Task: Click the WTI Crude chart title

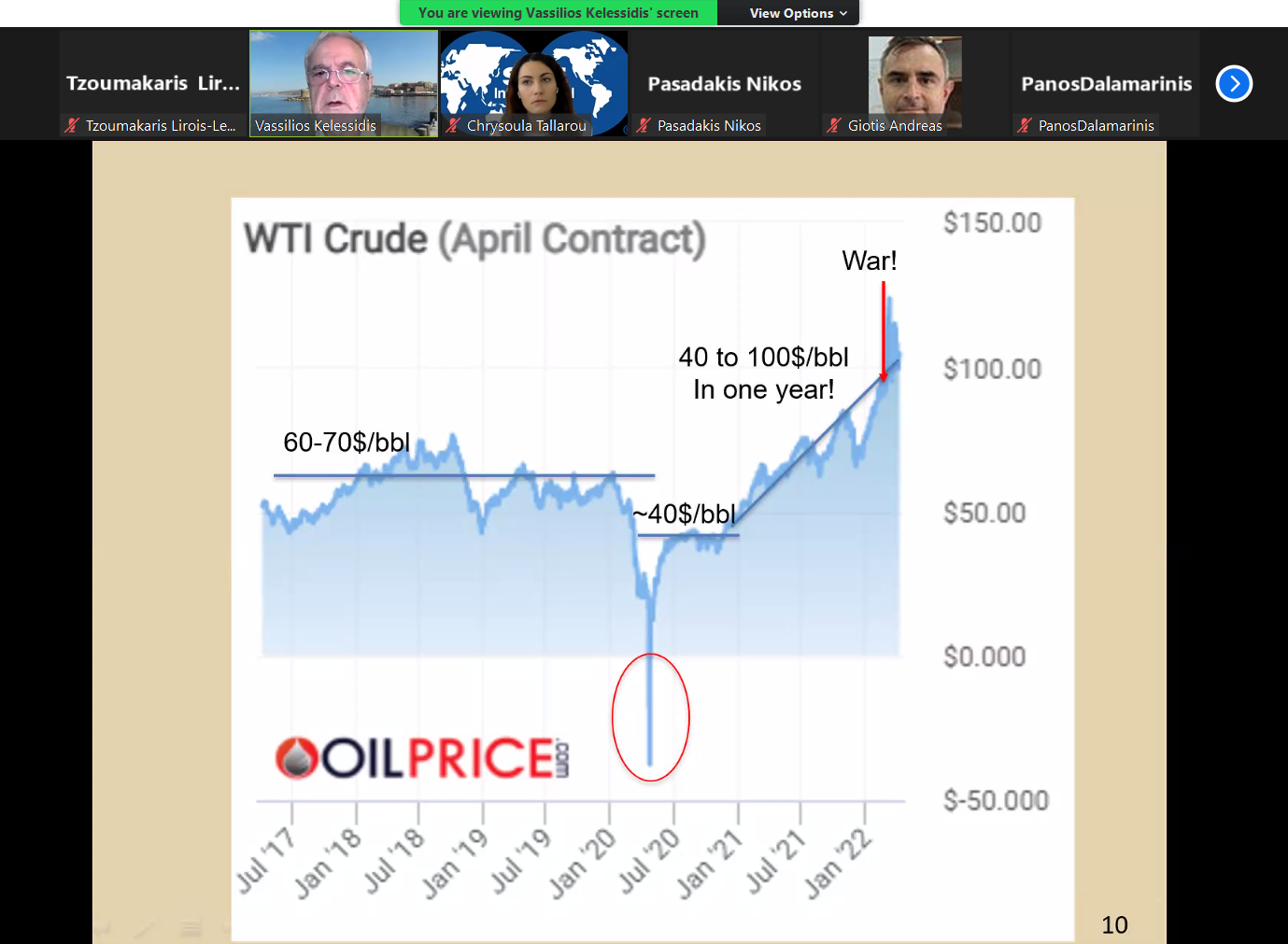Action: pyautogui.click(x=474, y=239)
